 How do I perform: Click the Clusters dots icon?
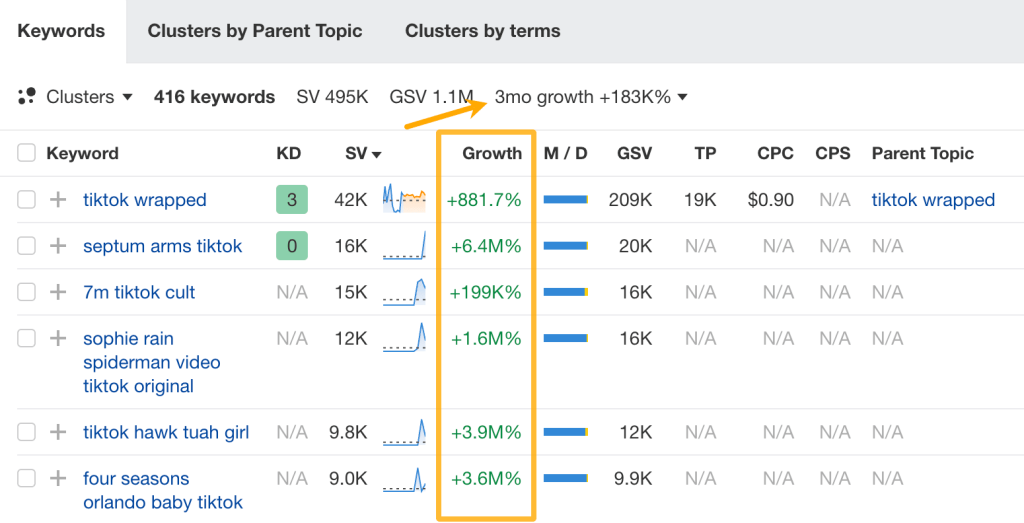coord(27,97)
